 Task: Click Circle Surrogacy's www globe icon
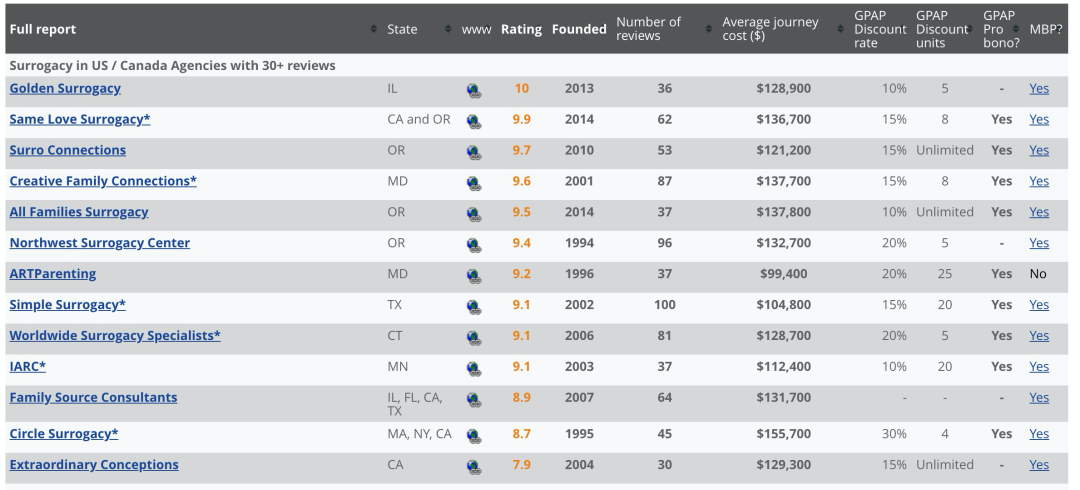point(474,436)
